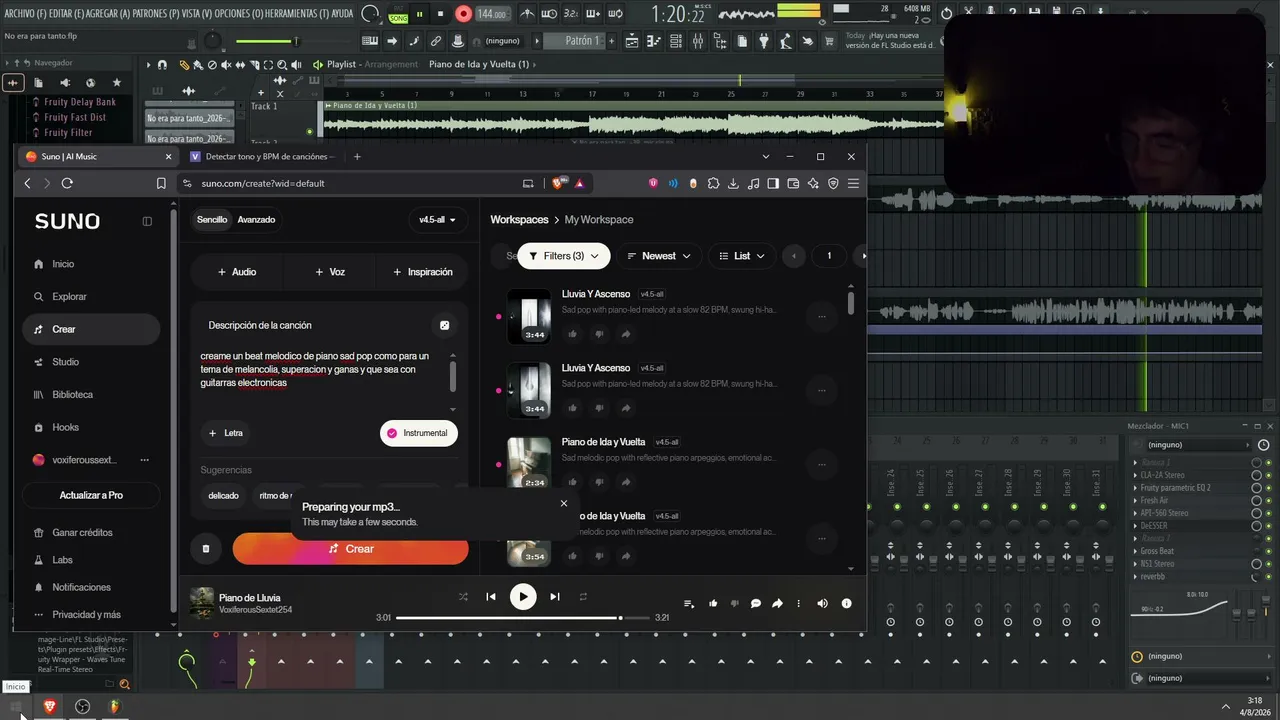
Task: Open the browser extensions puzzle icon
Action: pos(713,183)
